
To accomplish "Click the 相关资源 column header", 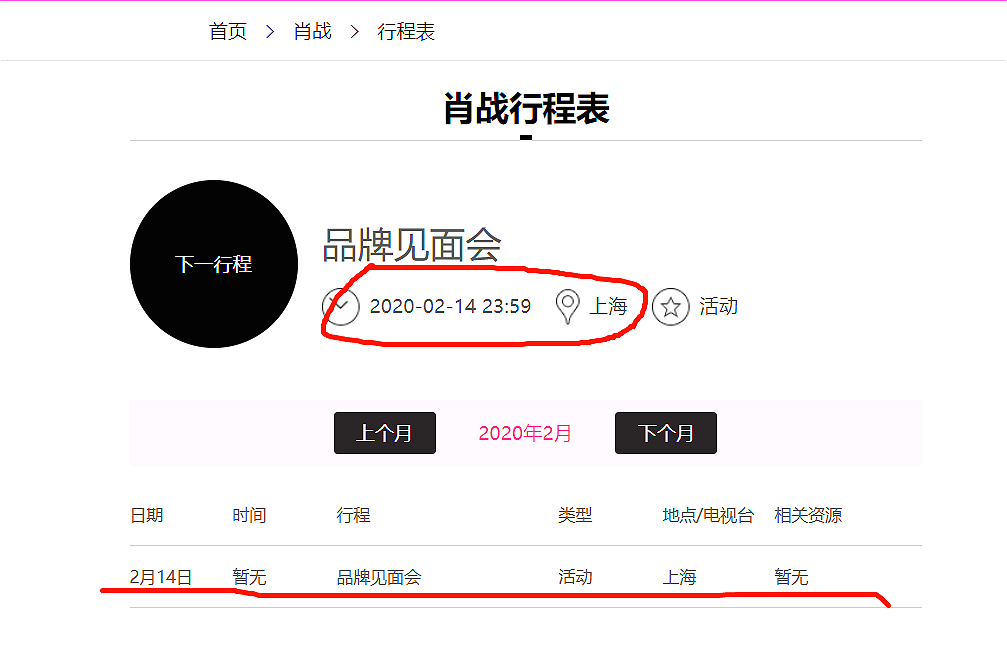I will pyautogui.click(x=808, y=515).
